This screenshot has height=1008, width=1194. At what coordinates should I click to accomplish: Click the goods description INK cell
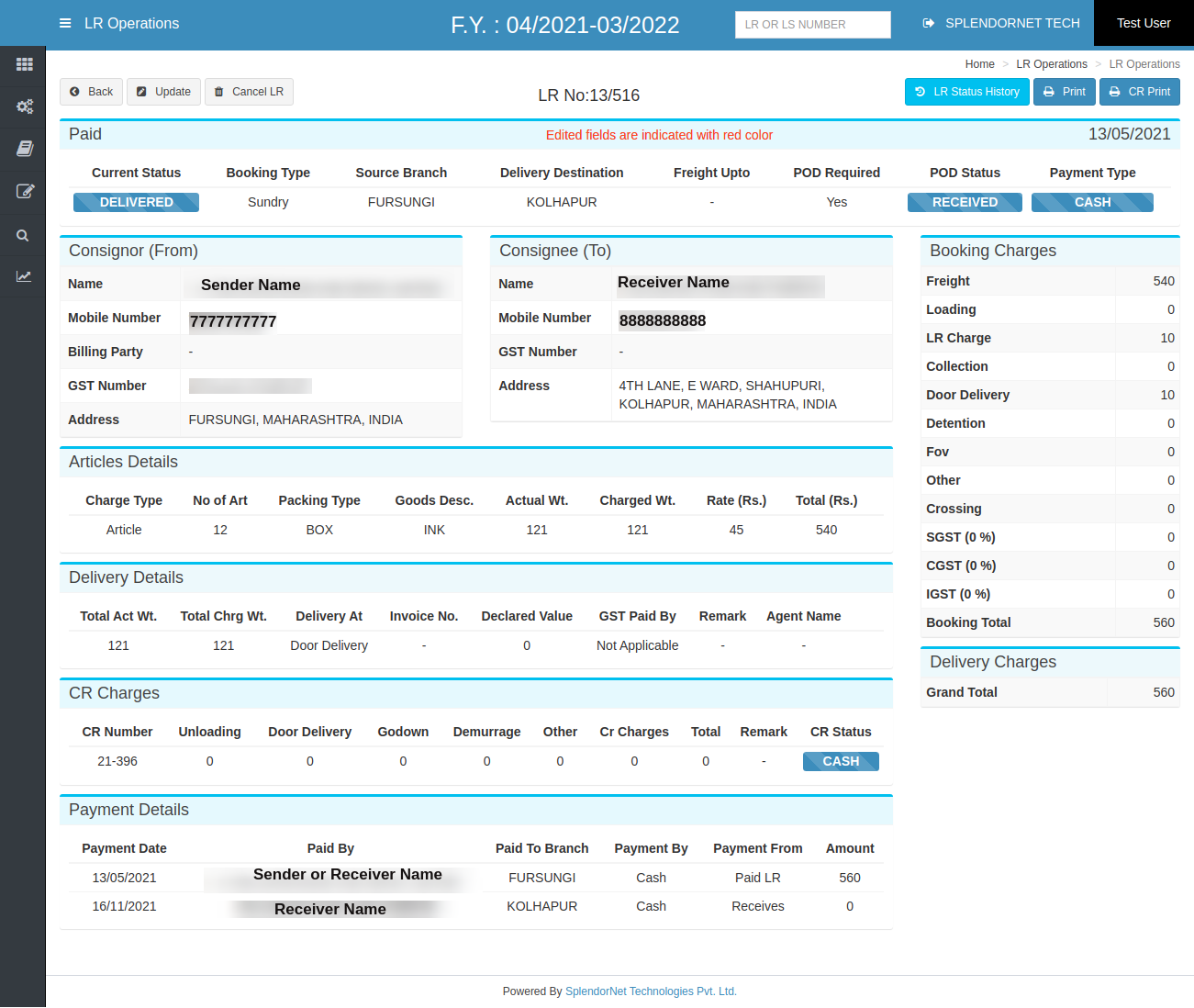click(x=434, y=530)
